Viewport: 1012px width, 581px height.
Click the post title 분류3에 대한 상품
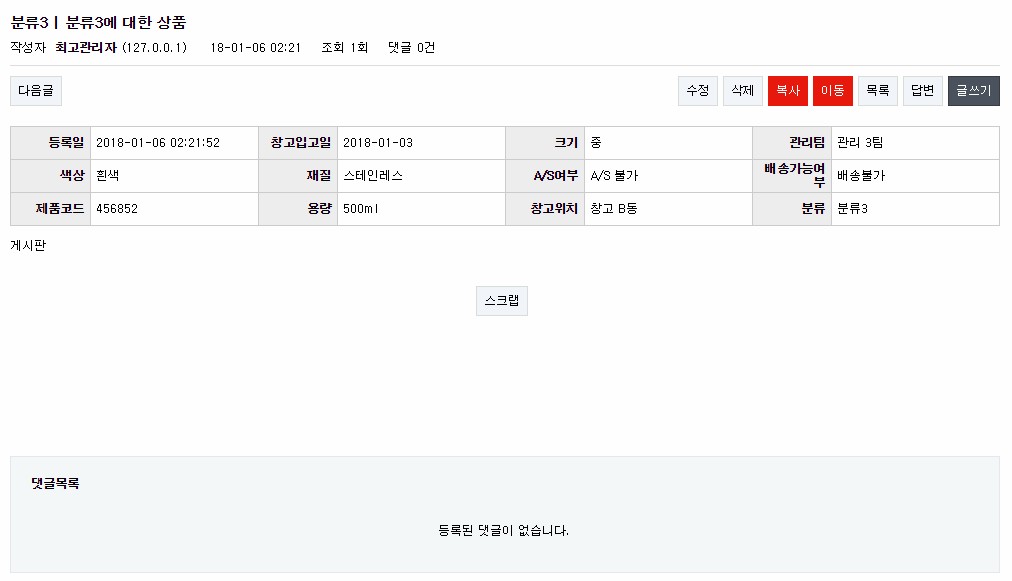[126, 22]
